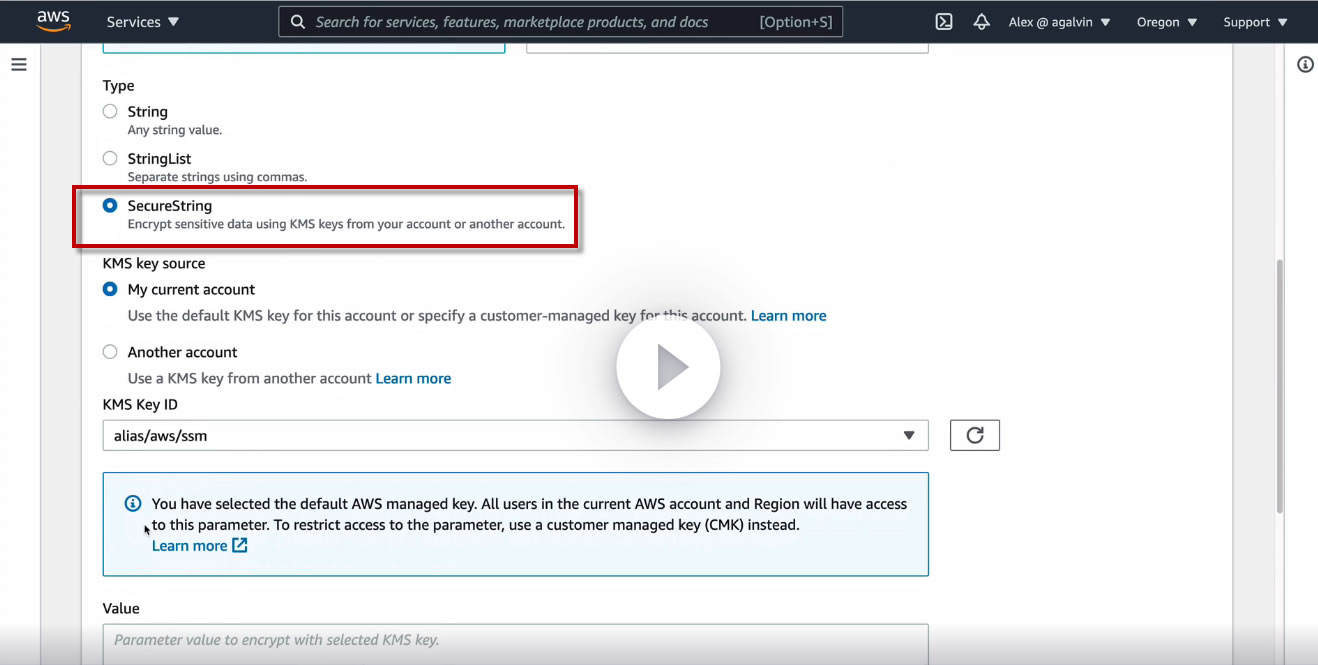Select My current account KMS source
This screenshot has height=665, width=1318.
pos(110,289)
